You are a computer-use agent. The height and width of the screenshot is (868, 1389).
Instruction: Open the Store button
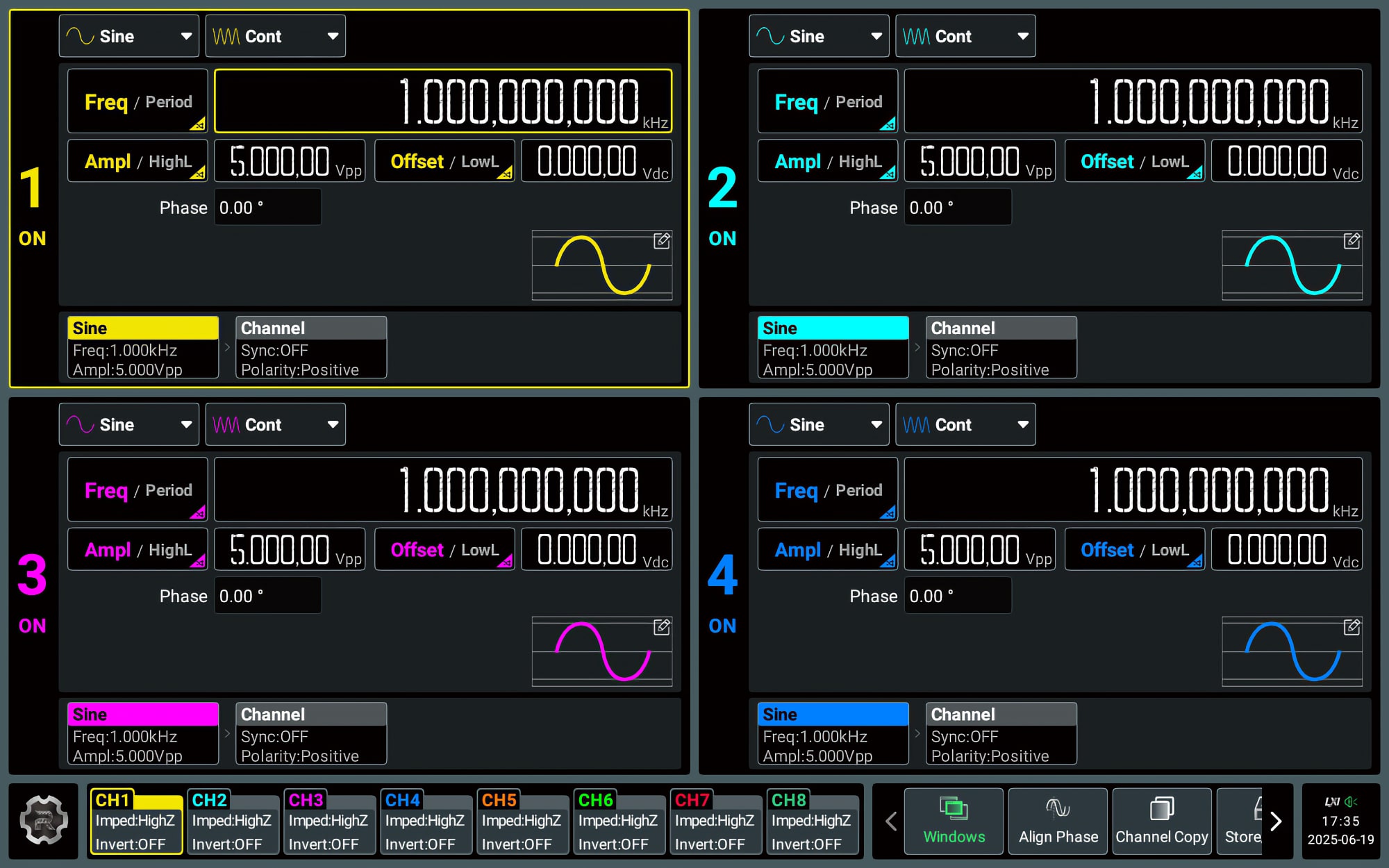[x=1240, y=821]
